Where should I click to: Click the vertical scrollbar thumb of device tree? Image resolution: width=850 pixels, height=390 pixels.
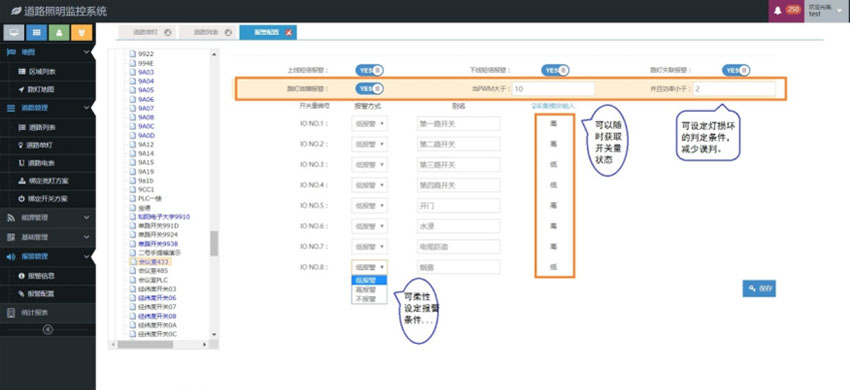(x=214, y=243)
